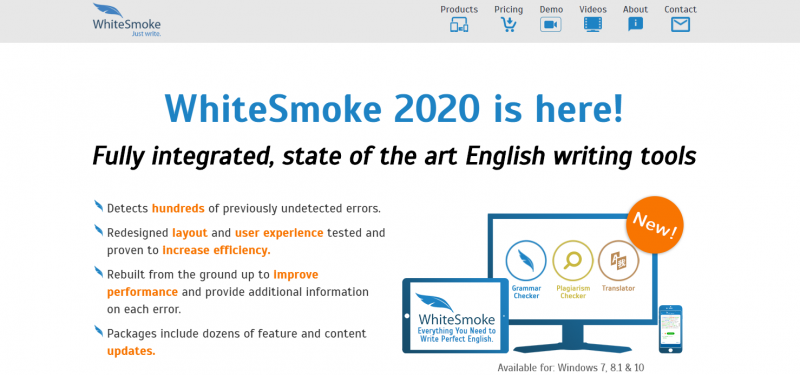Click the orange word "updates."
Viewport: 800px width, 375px height.
[131, 351]
